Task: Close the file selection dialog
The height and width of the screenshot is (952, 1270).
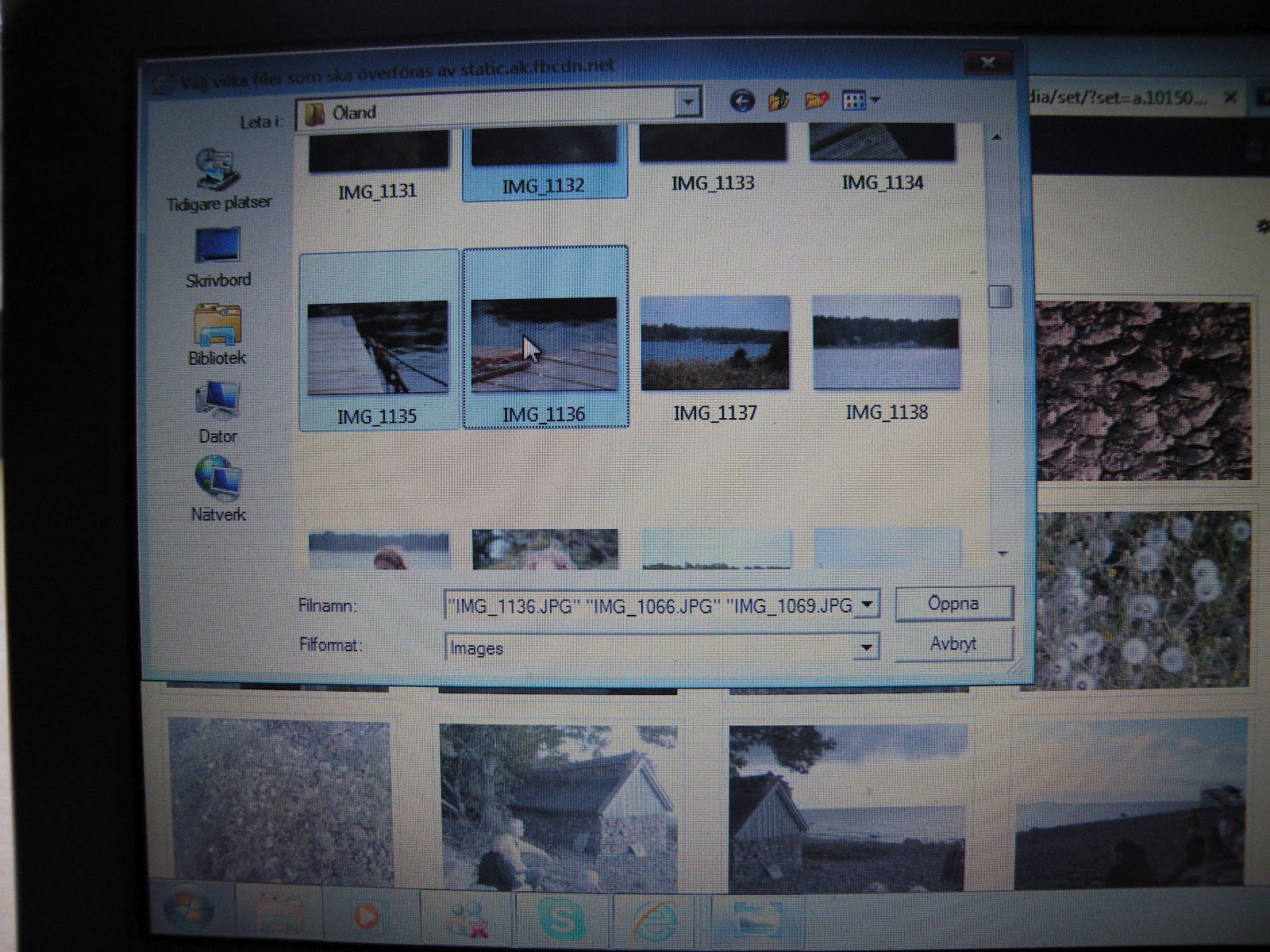Action: click(x=987, y=63)
